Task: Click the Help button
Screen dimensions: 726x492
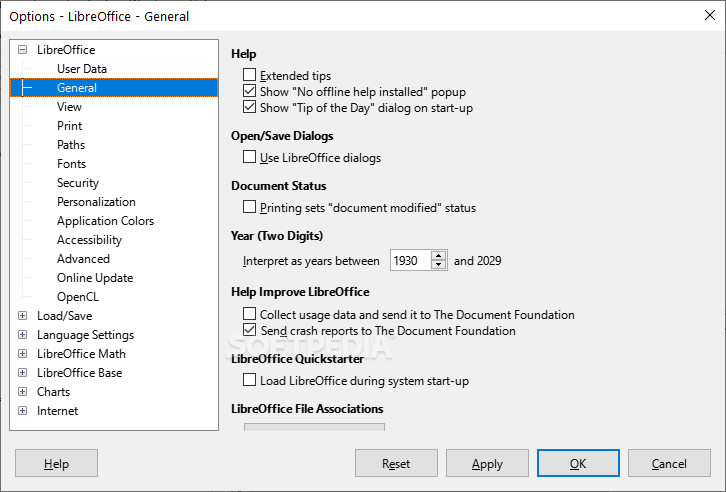Action: tap(56, 463)
